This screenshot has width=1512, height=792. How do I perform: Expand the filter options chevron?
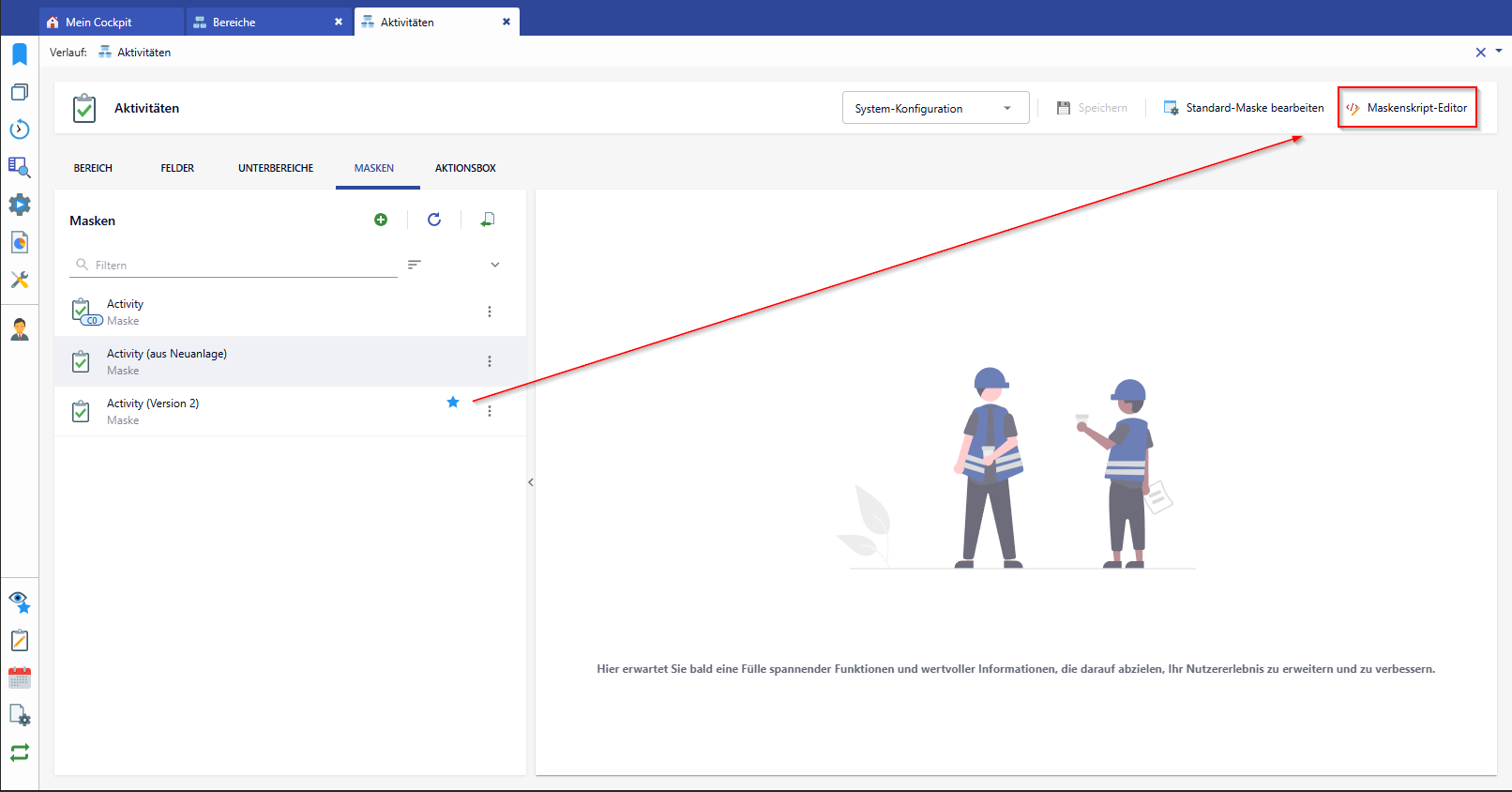click(495, 265)
